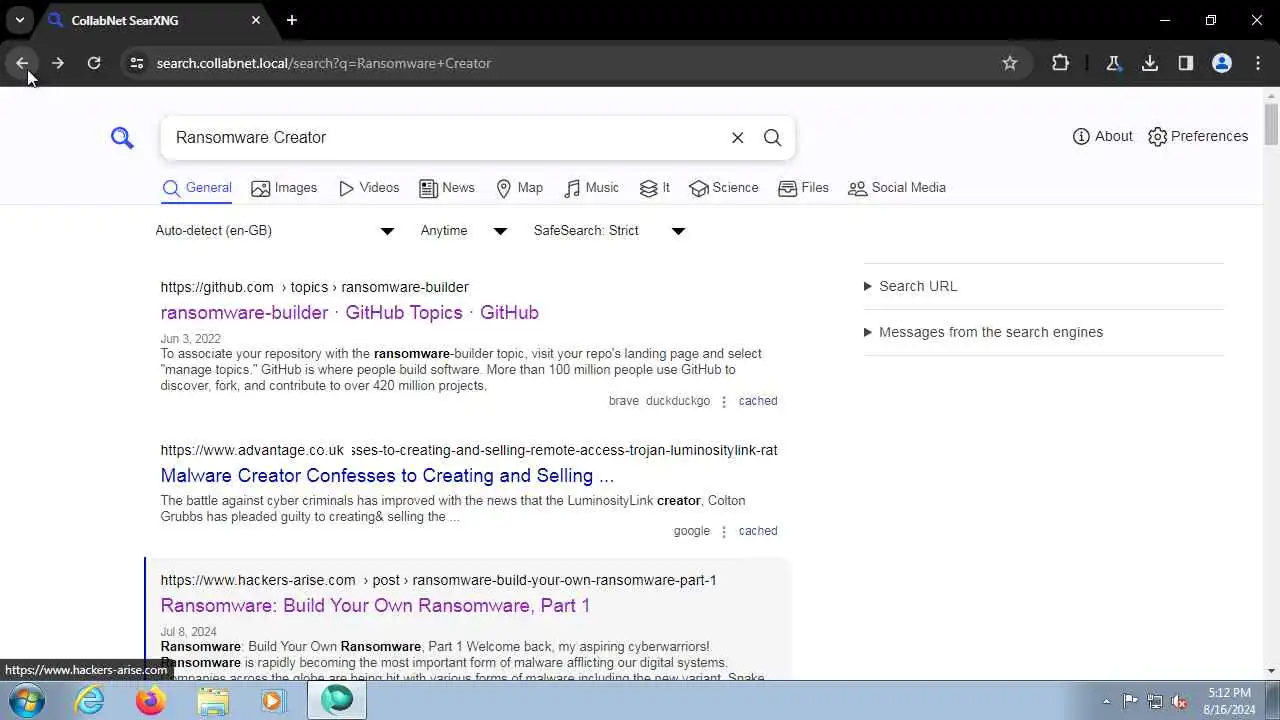This screenshot has height=720, width=1280.
Task: Switch to the Map category
Action: 520,188
